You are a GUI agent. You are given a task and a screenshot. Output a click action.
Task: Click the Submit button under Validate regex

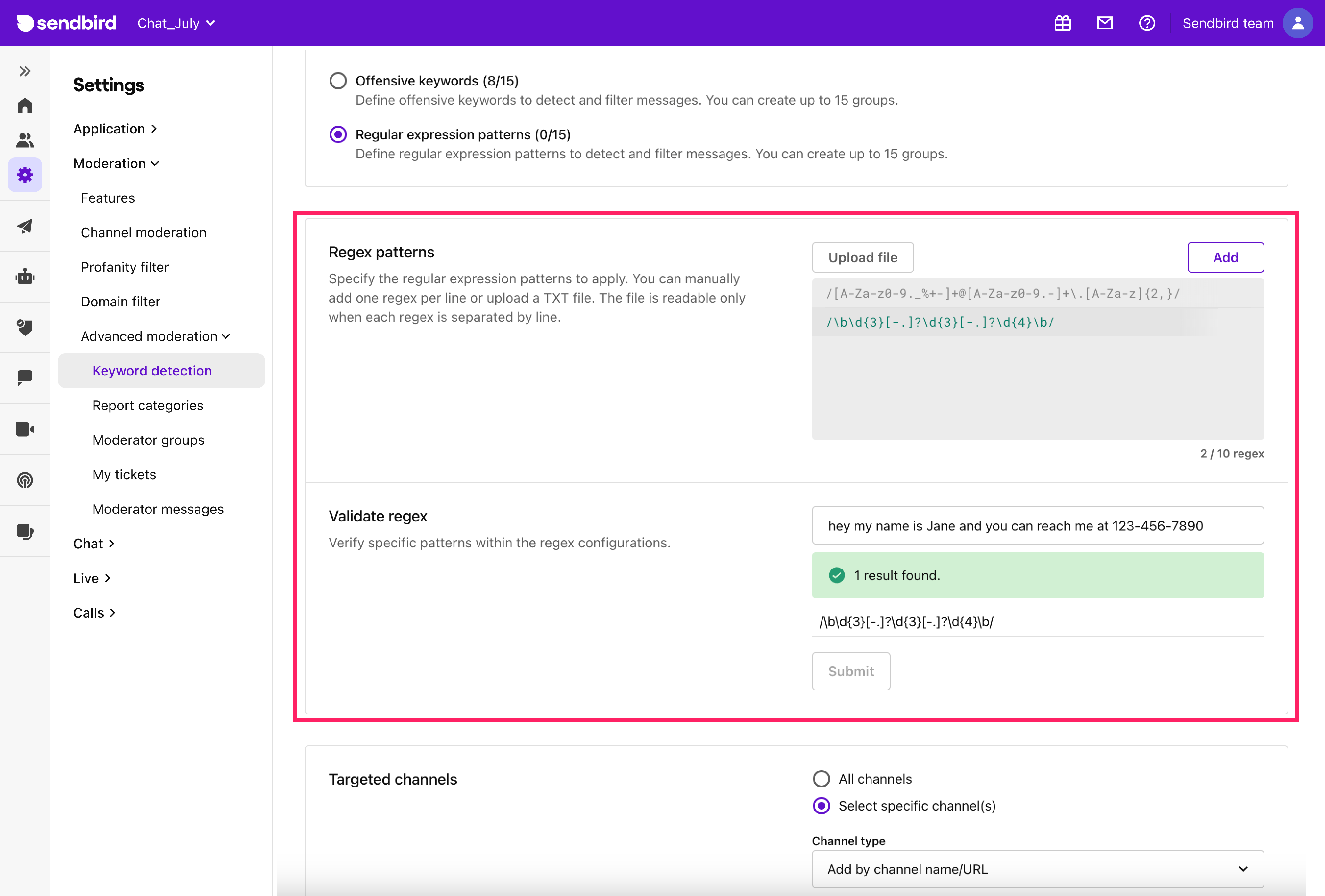pyautogui.click(x=851, y=671)
